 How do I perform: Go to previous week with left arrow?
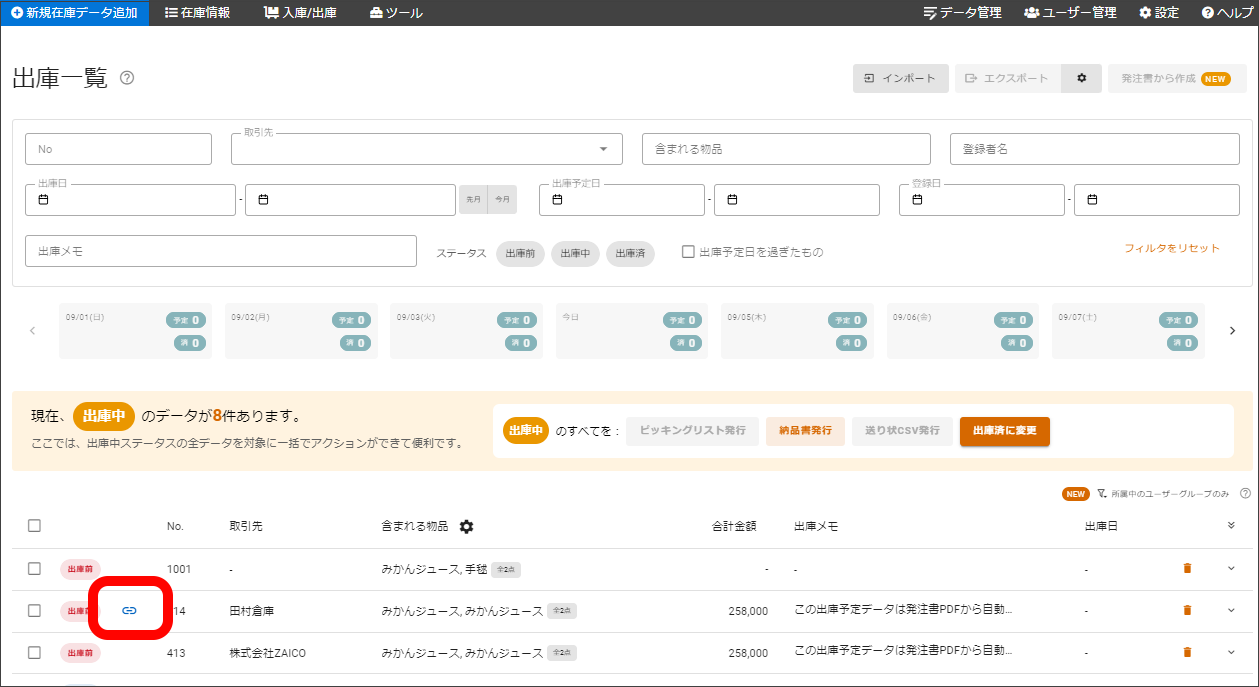tap(33, 331)
